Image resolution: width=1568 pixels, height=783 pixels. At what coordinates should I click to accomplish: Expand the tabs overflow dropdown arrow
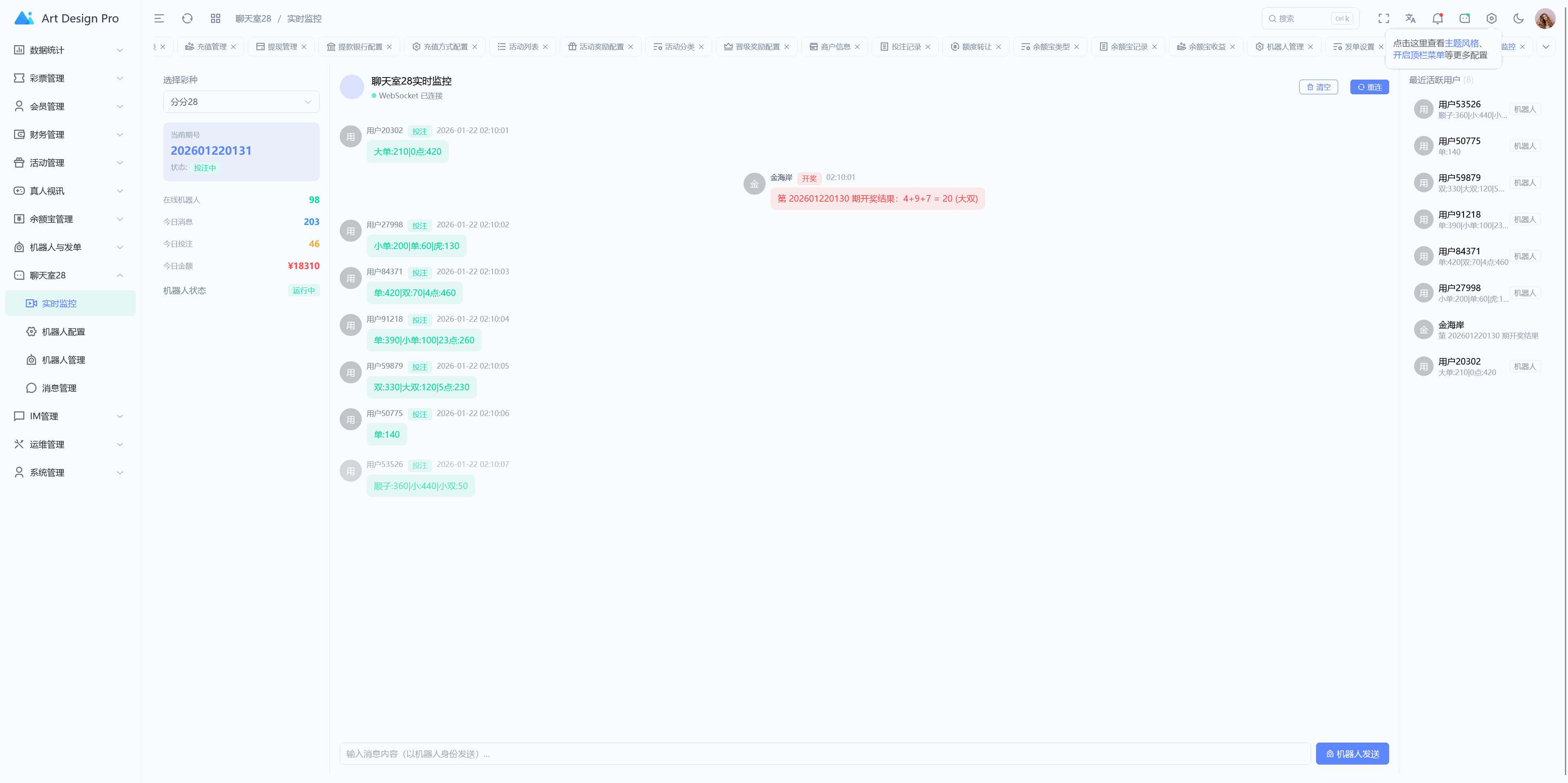pos(1546,46)
